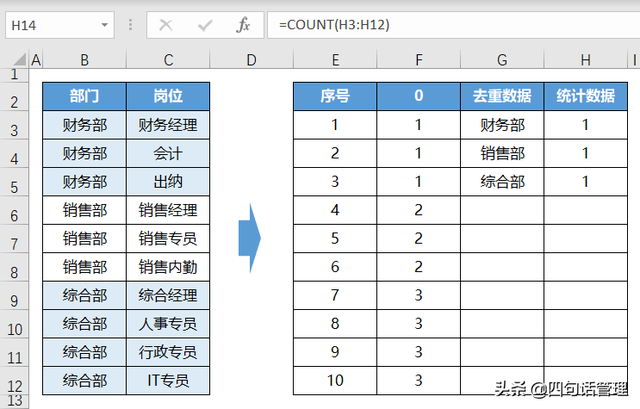Select row 11 header
Viewport: 640px width, 409px height.
tap(14, 352)
